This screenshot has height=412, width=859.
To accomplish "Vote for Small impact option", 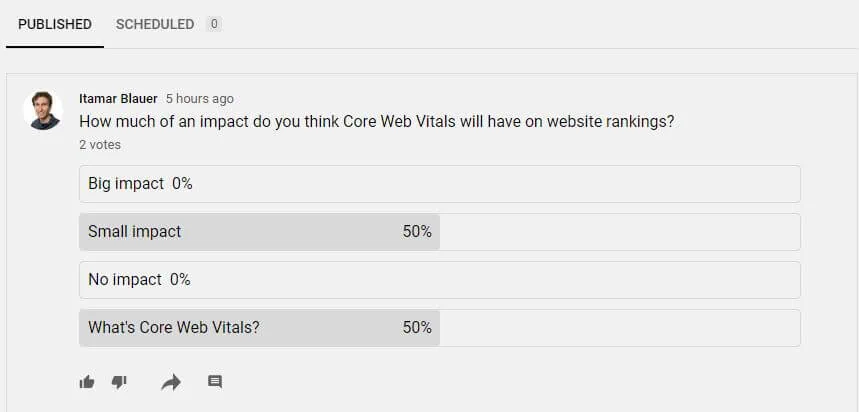I will [x=440, y=232].
